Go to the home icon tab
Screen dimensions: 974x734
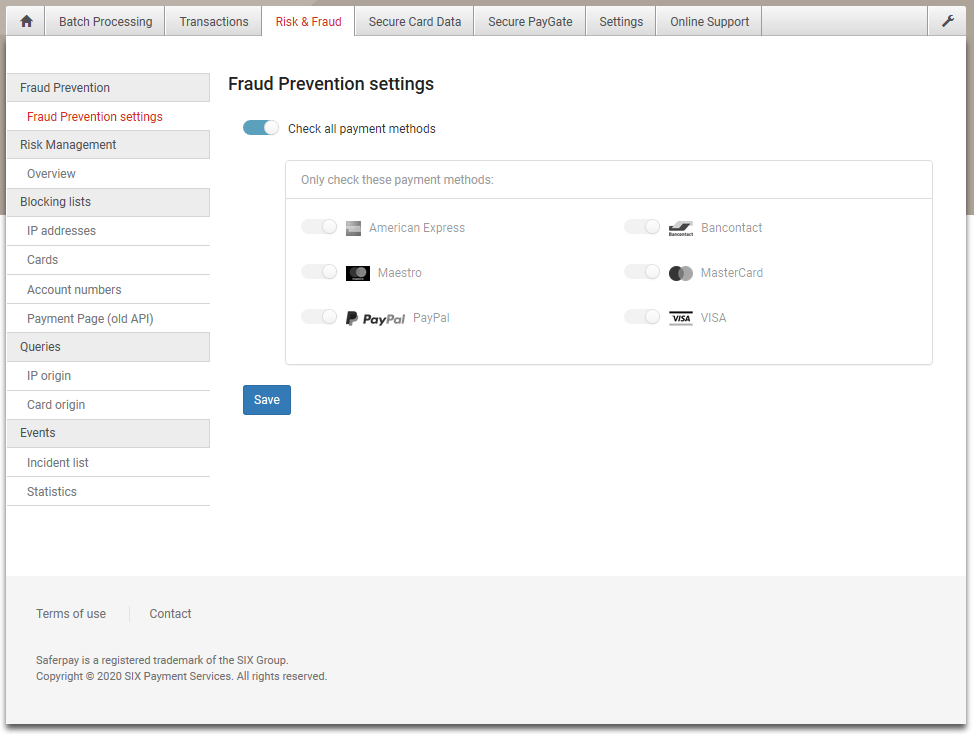coord(26,21)
